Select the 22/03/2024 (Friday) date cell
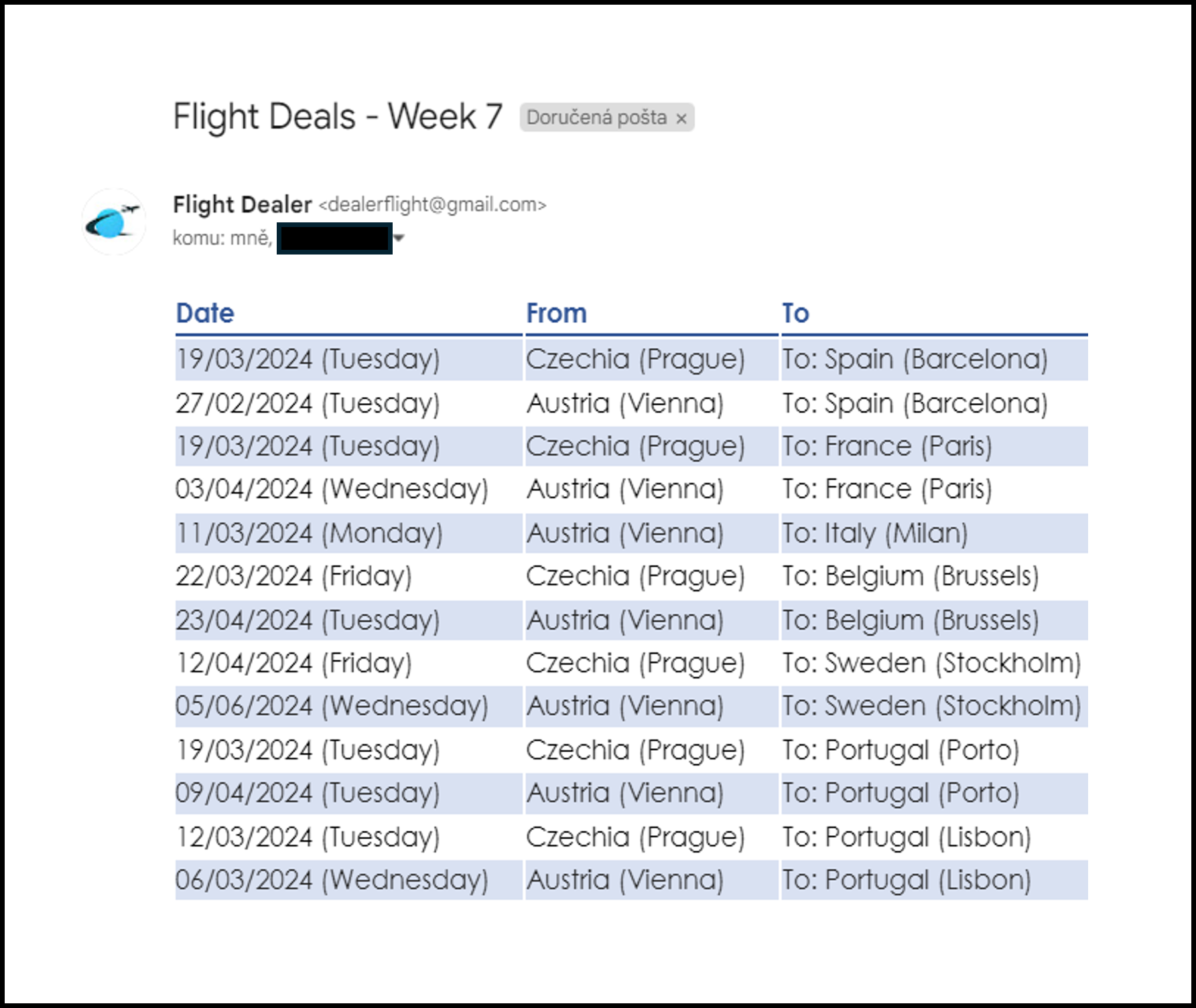This screenshot has height=1008, width=1196. click(x=348, y=576)
